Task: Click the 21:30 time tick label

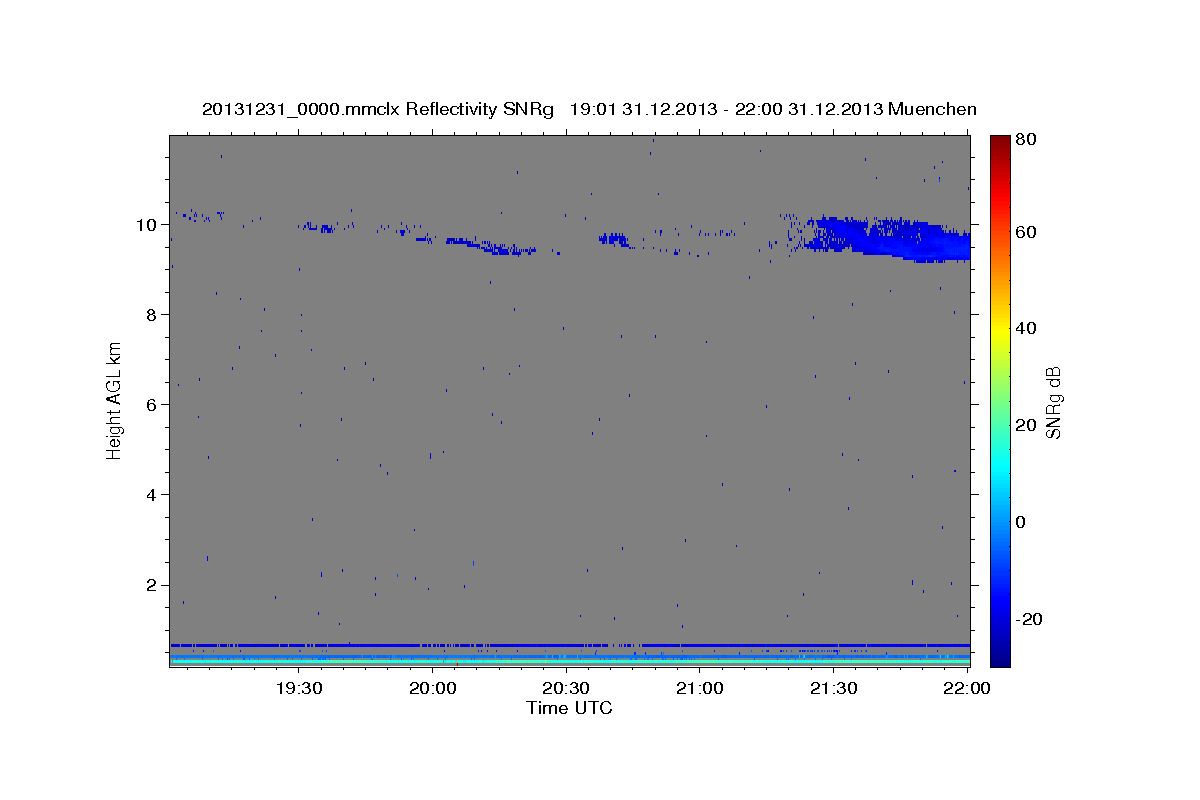Action: coord(833,688)
